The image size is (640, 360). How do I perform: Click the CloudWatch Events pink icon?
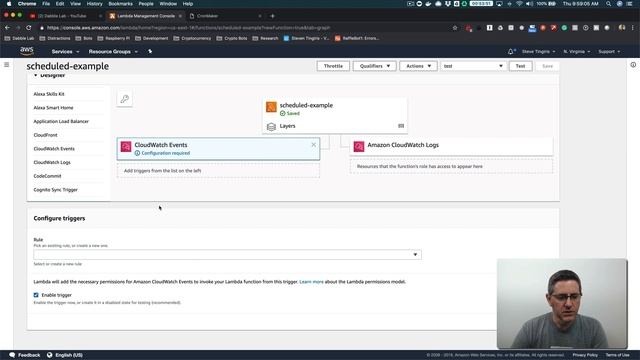126,147
